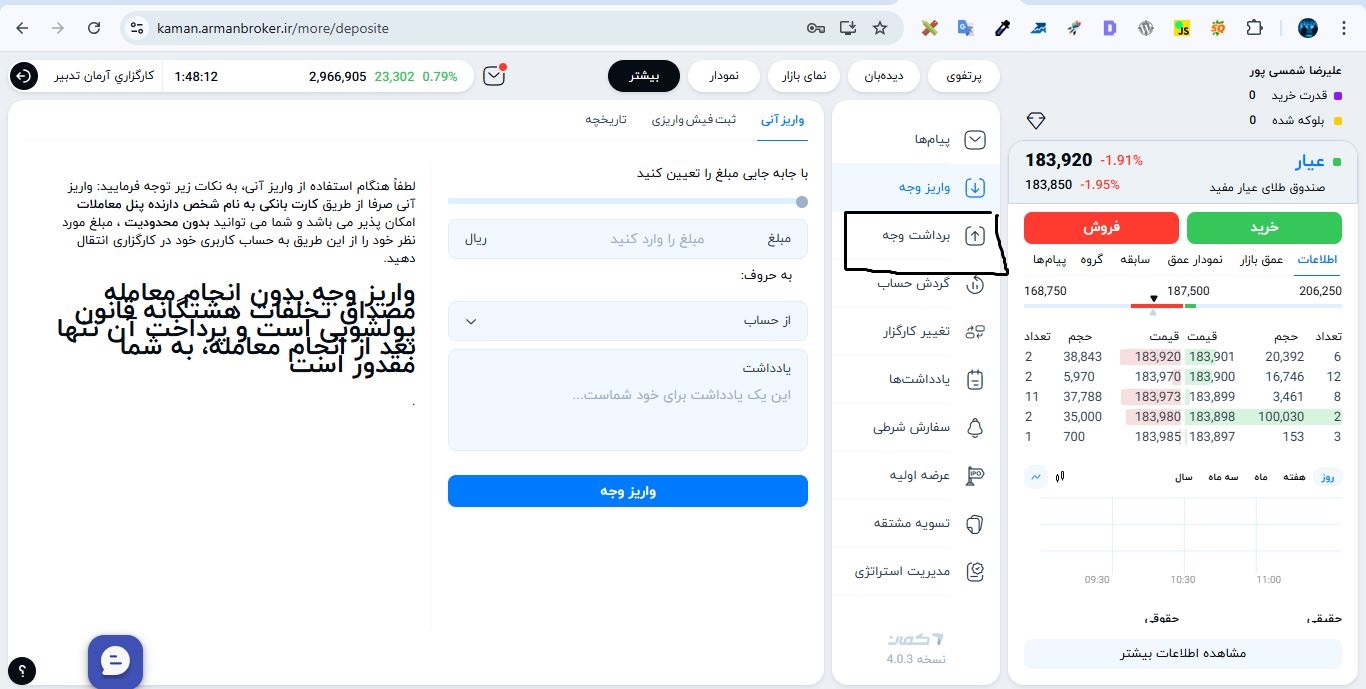Open Chrome extensions puzzle icon

pyautogui.click(x=1255, y=28)
